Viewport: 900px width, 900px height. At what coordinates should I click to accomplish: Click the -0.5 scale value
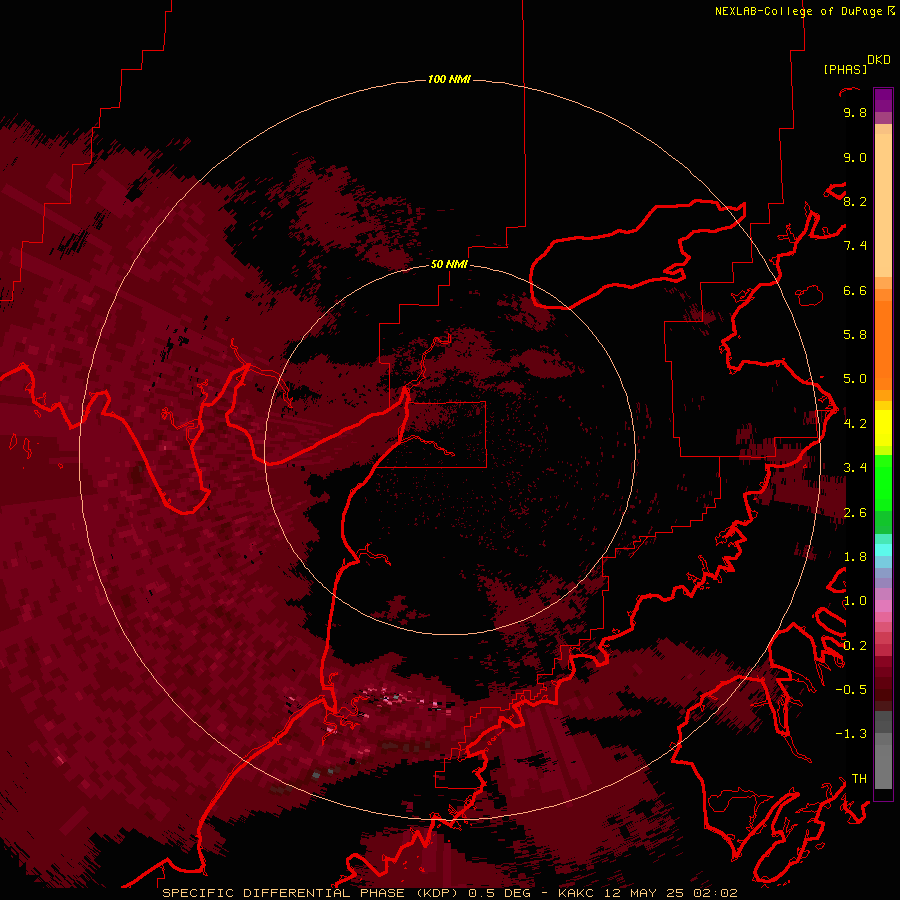pyautogui.click(x=851, y=690)
